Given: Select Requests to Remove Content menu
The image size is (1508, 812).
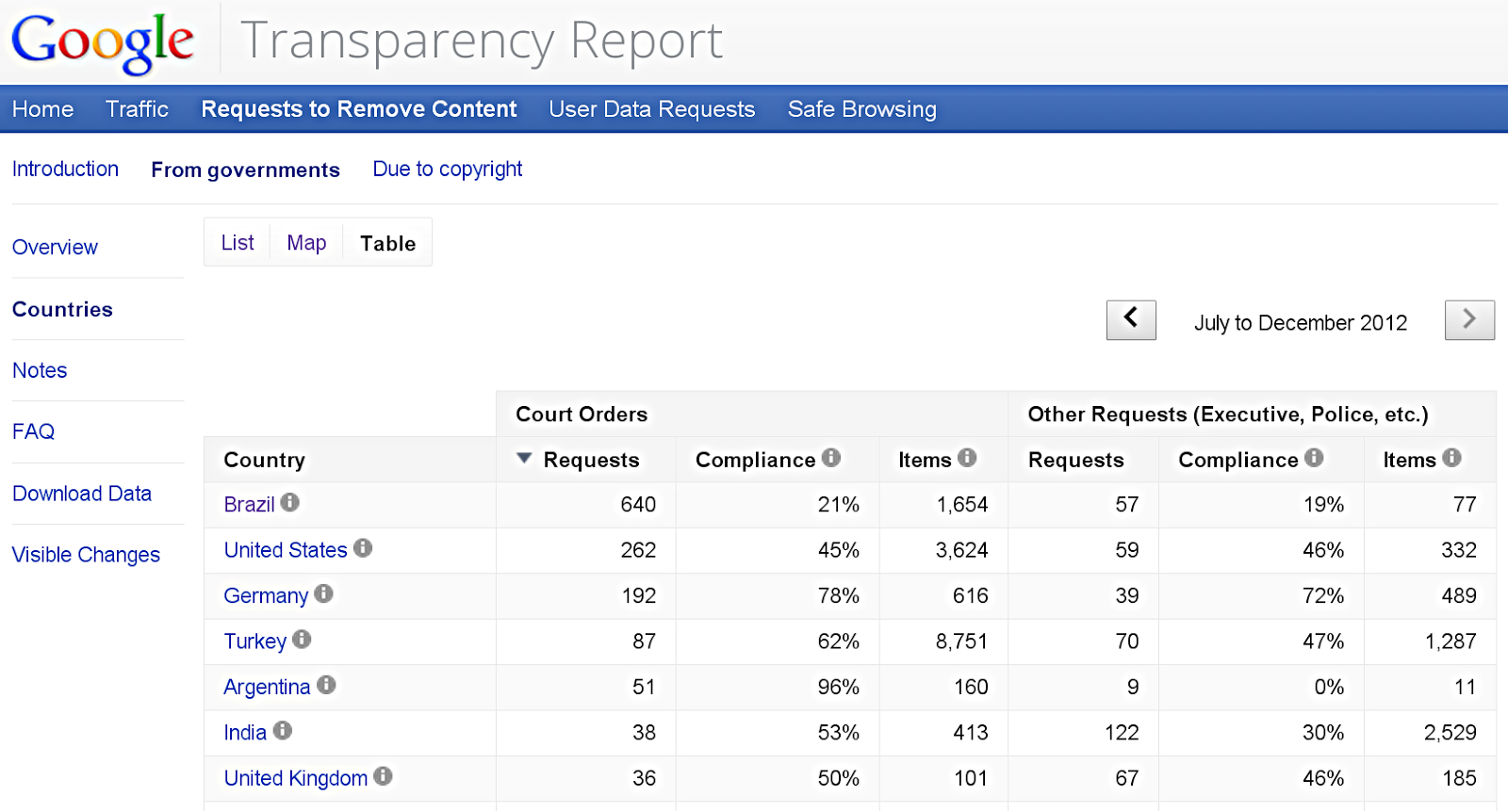Looking at the screenshot, I should coord(359,109).
